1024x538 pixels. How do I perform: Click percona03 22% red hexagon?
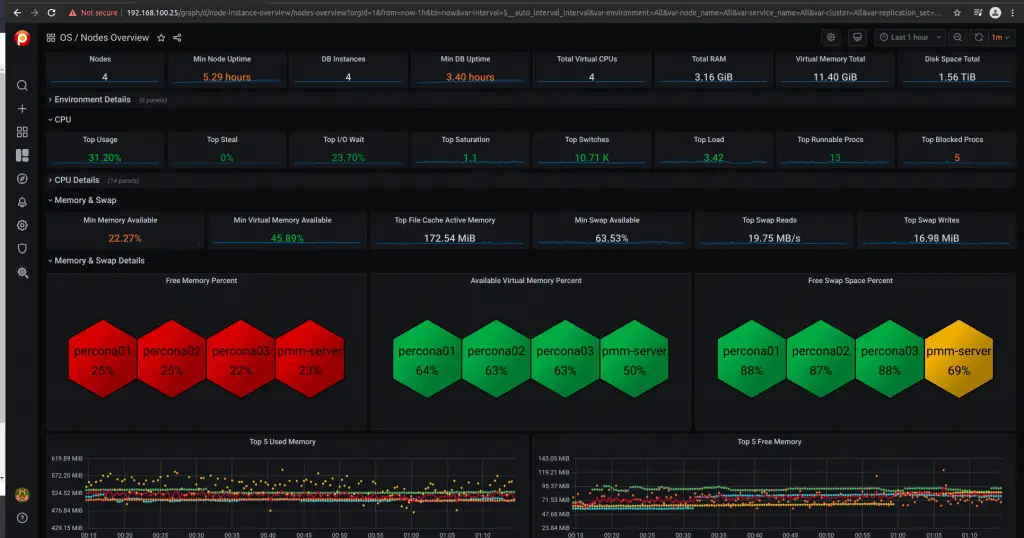(x=241, y=359)
